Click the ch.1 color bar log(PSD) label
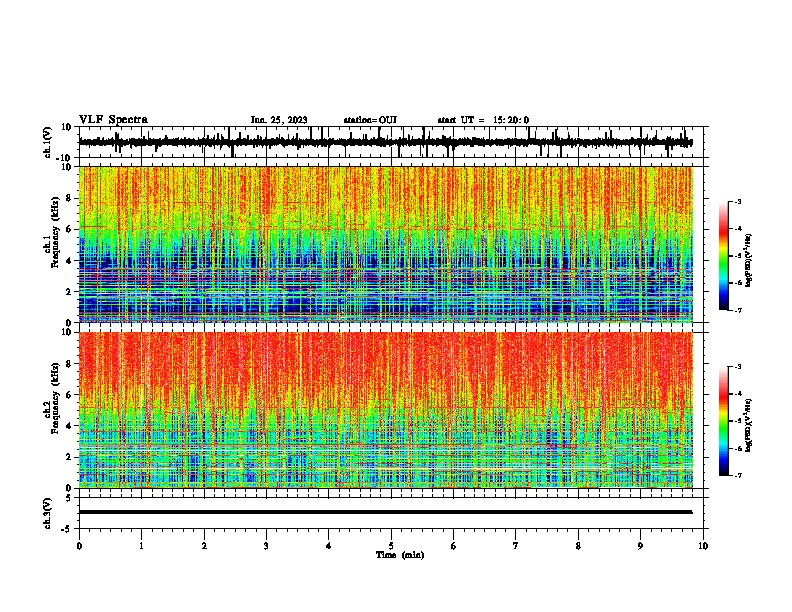792x612 pixels. (748, 260)
